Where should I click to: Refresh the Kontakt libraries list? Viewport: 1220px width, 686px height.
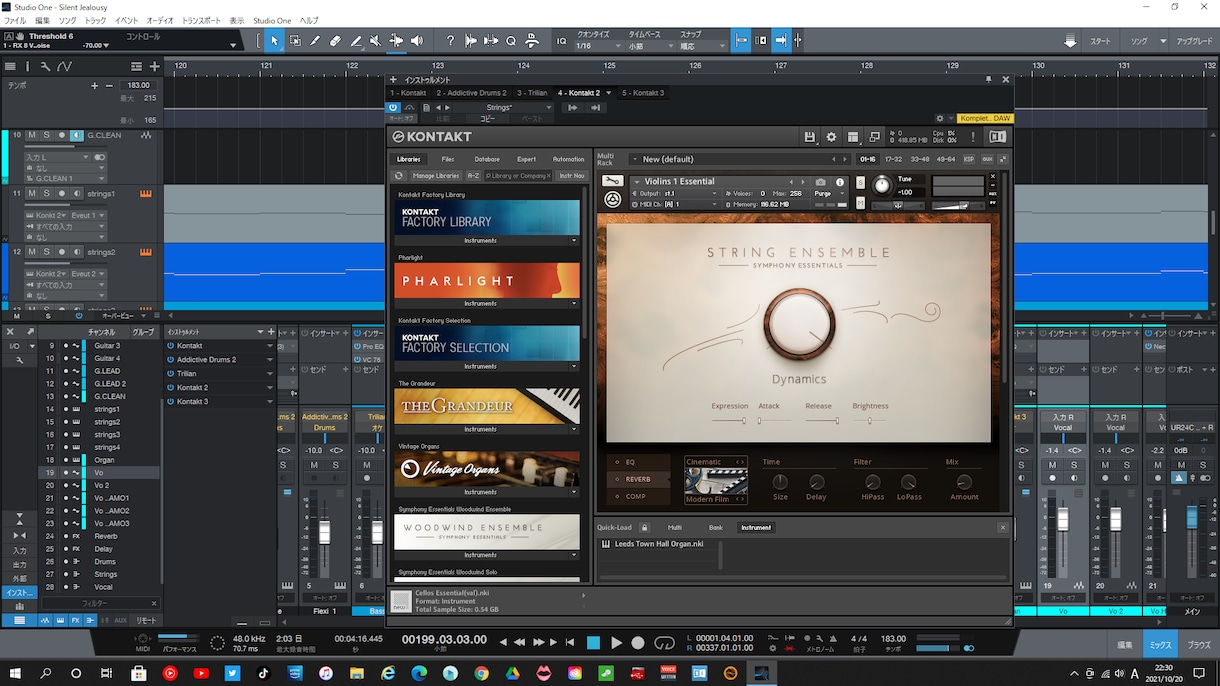point(399,176)
